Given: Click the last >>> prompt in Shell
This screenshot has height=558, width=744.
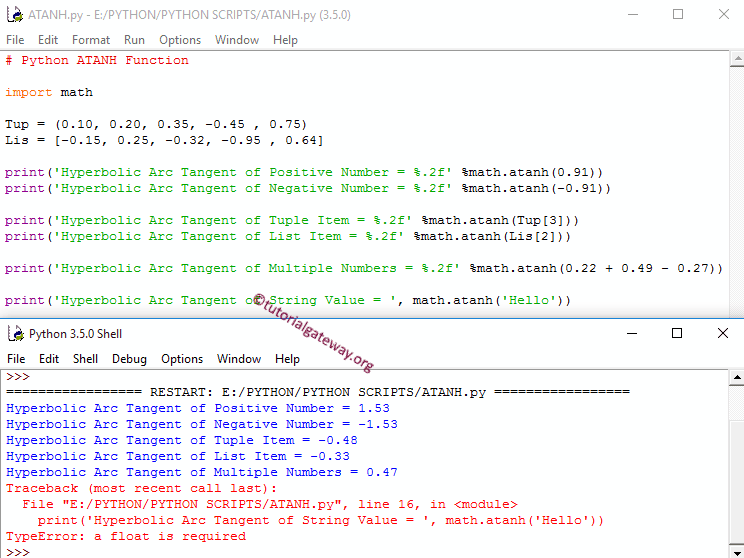Looking at the screenshot, I should pos(18,552).
